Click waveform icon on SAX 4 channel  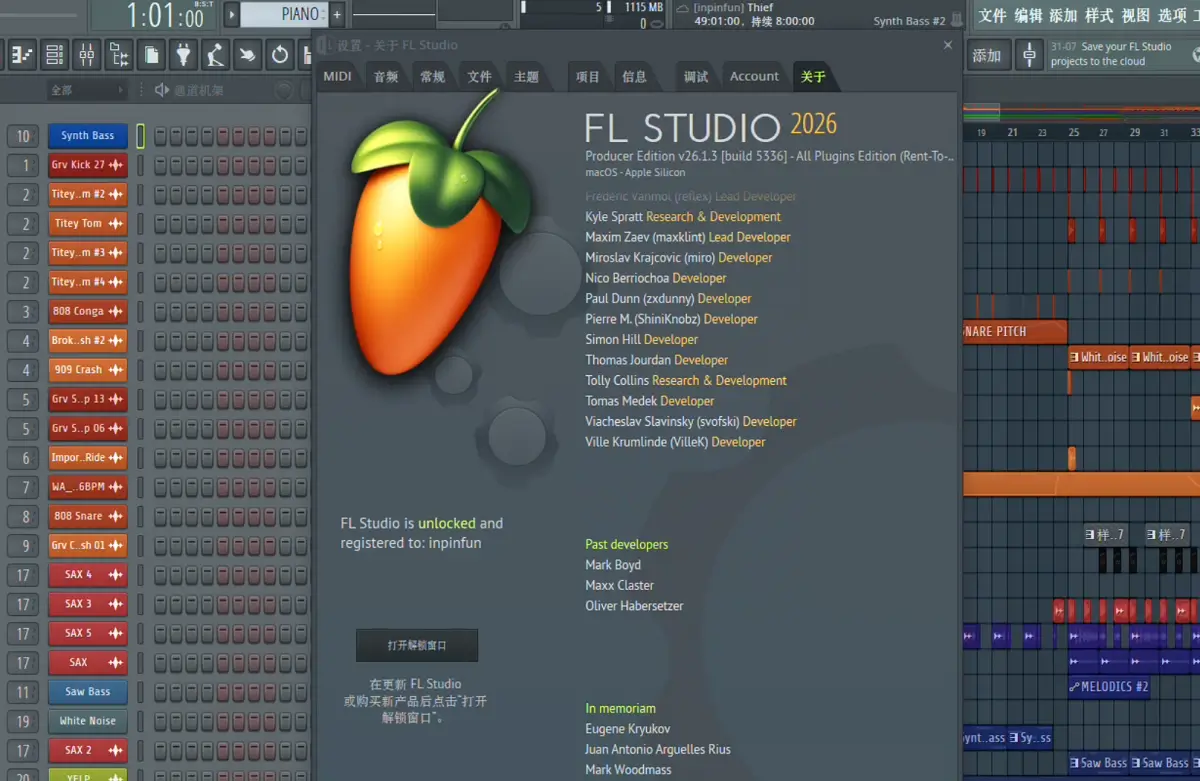pos(117,575)
